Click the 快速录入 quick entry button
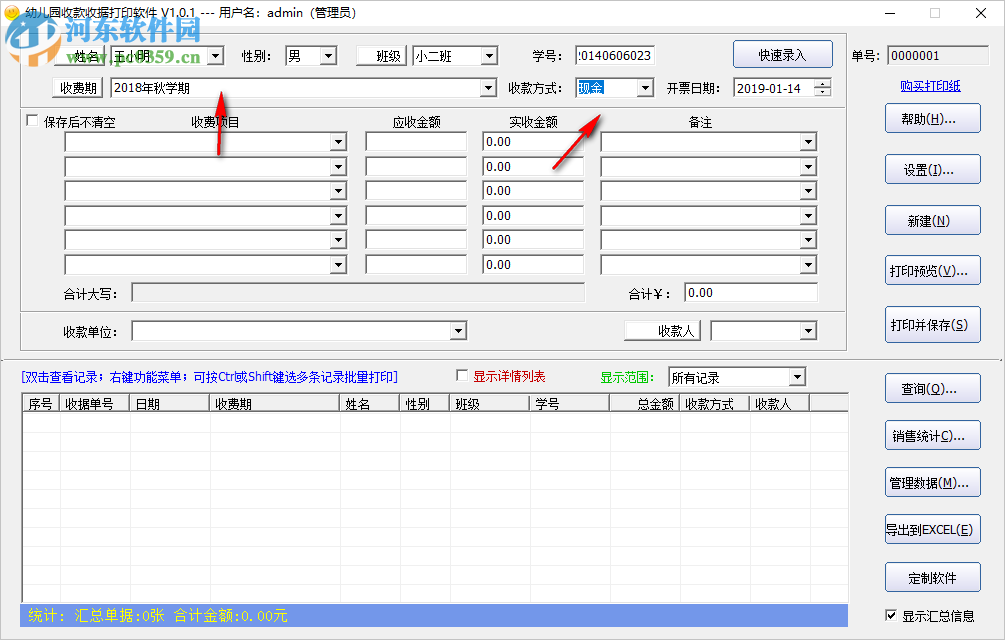The height and width of the screenshot is (640, 1005). pos(783,55)
